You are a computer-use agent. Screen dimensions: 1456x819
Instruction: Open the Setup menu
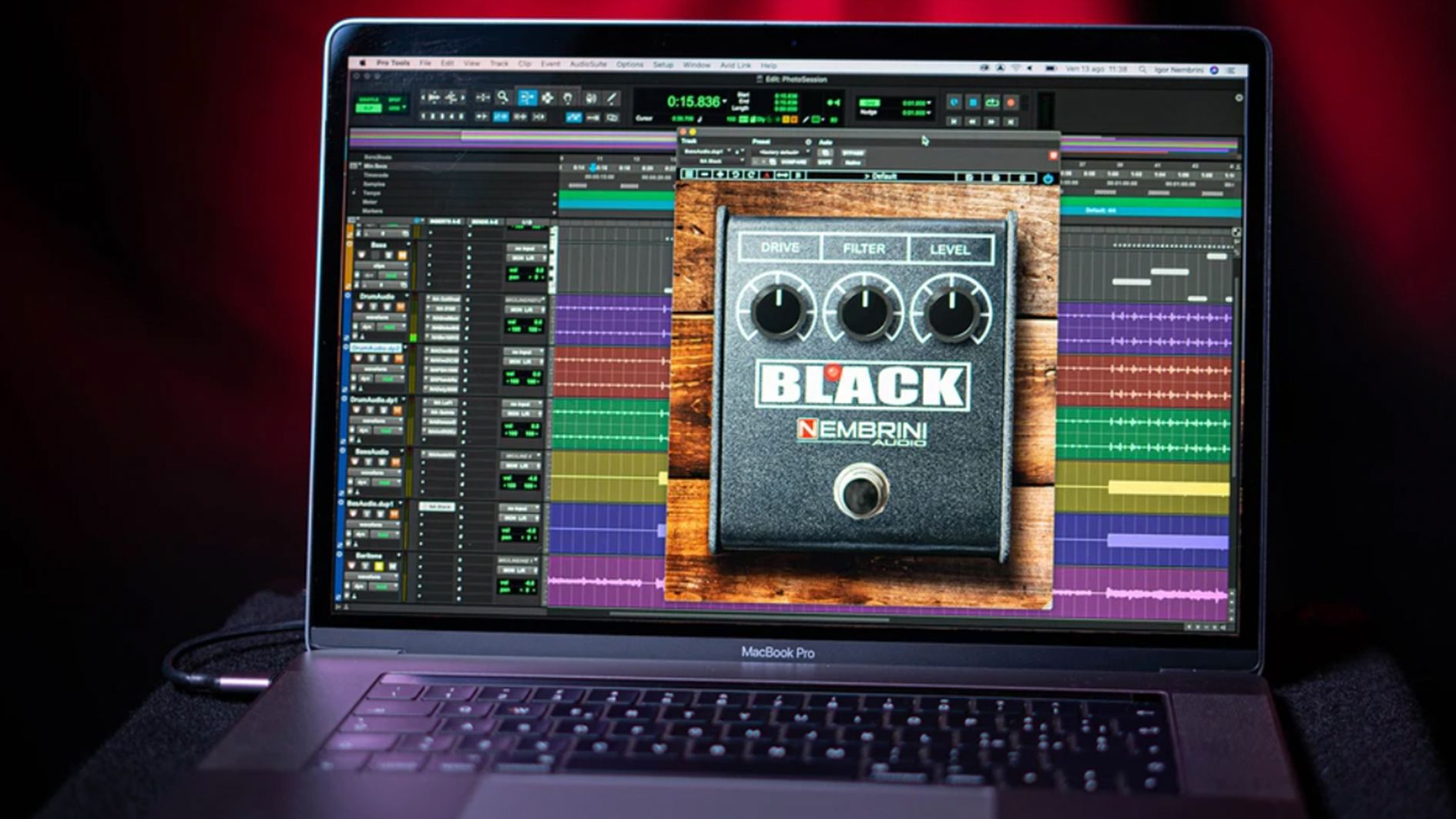[663, 65]
